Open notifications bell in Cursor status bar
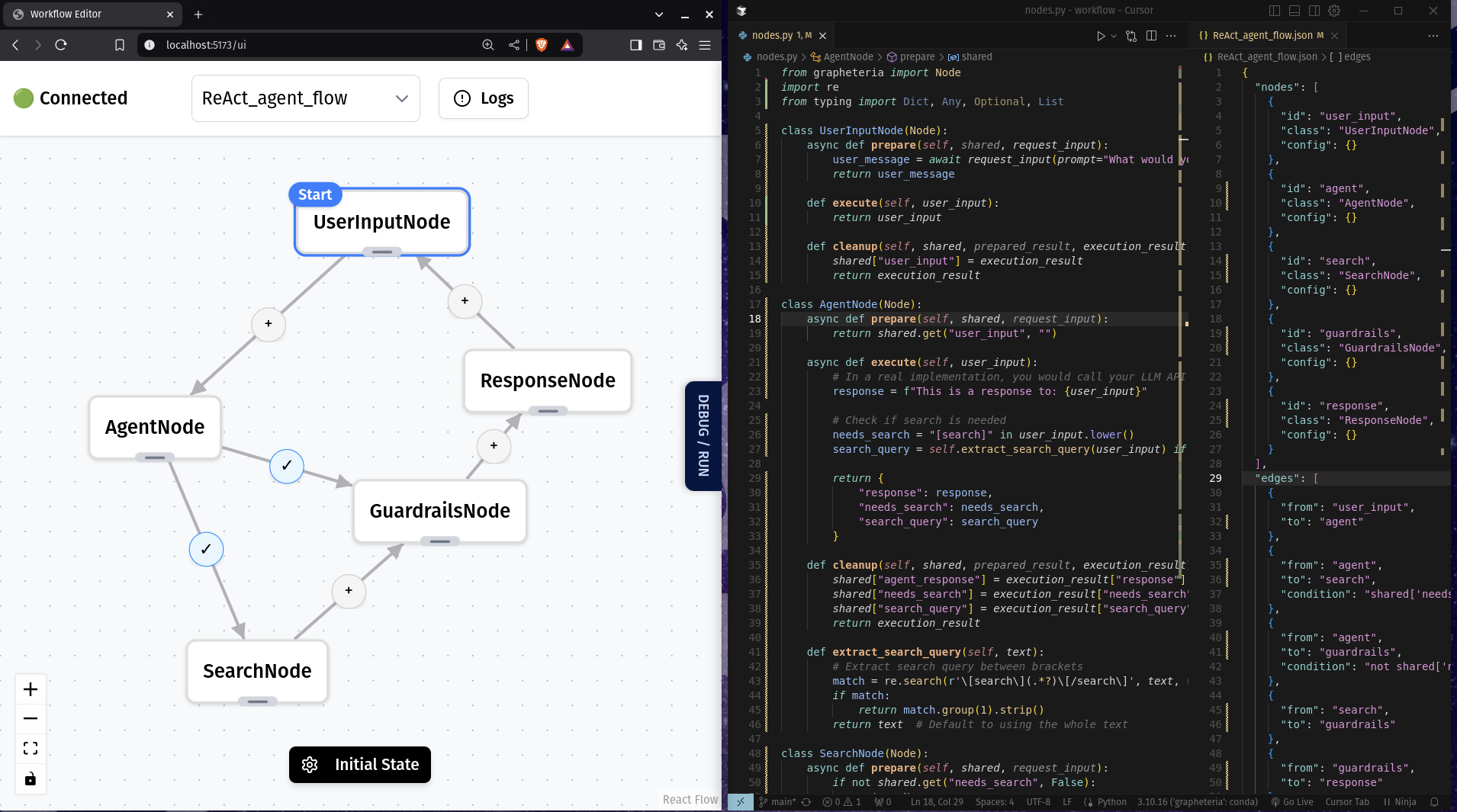The image size is (1457, 812). point(1433,802)
